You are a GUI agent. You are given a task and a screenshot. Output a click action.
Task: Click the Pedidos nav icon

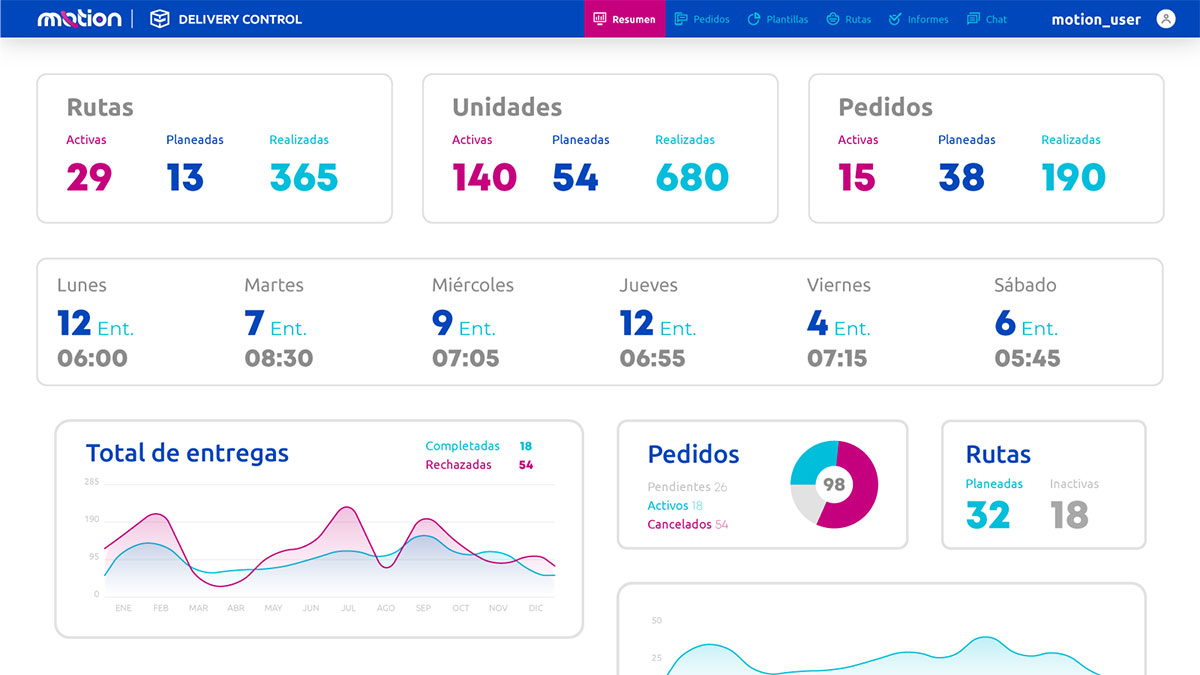681,19
